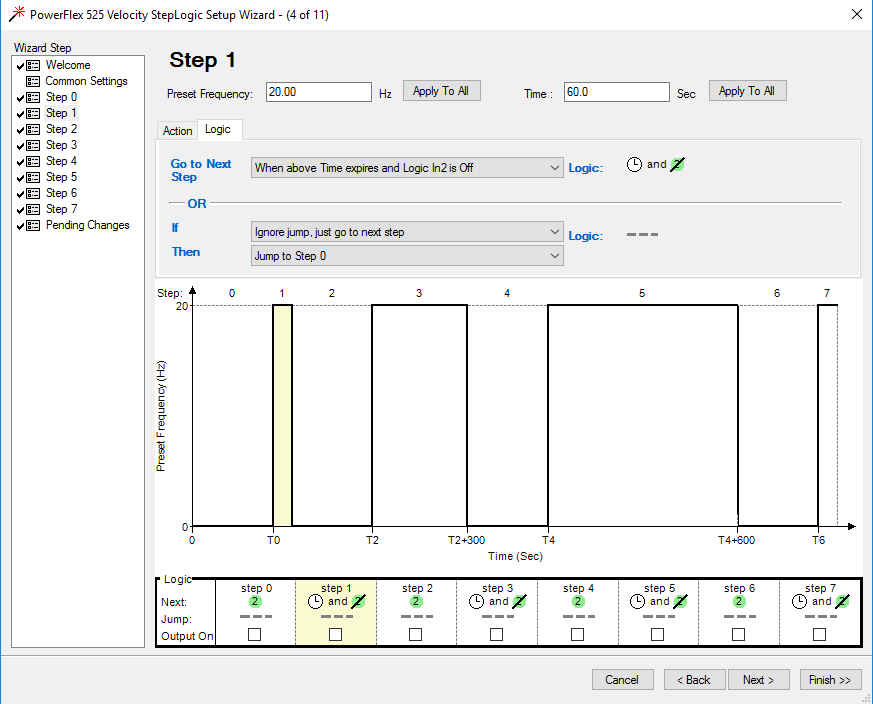
Task: Toggle Output On checkbox for step 5
Action: click(x=658, y=634)
